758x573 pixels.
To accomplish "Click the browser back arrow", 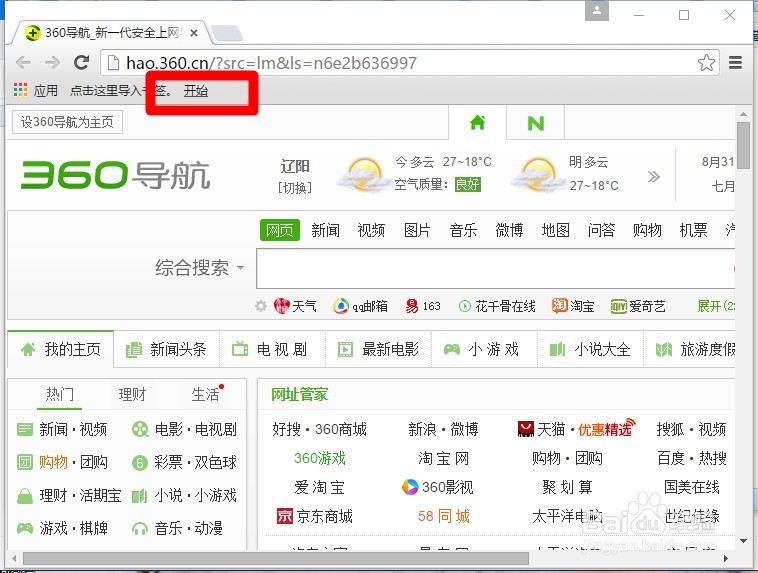I will click(23, 62).
